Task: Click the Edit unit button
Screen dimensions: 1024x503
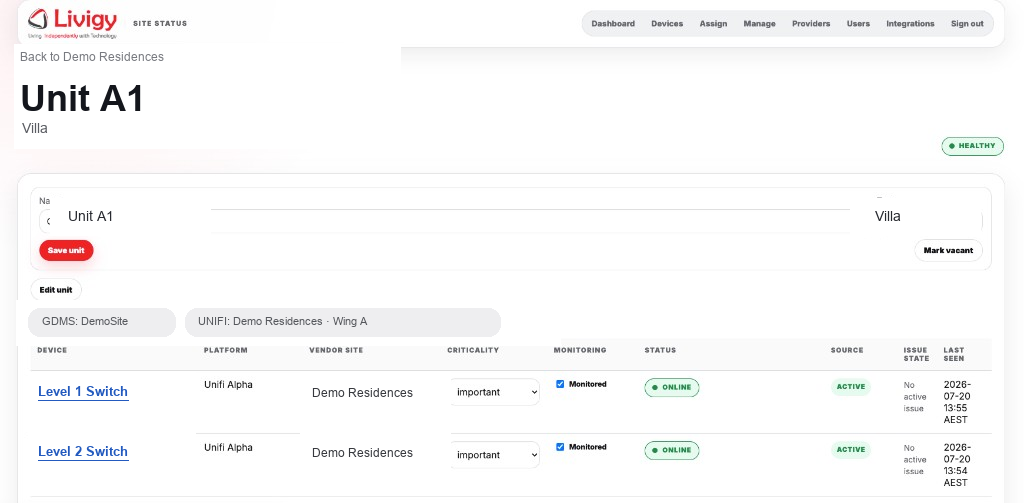Action: point(56,289)
